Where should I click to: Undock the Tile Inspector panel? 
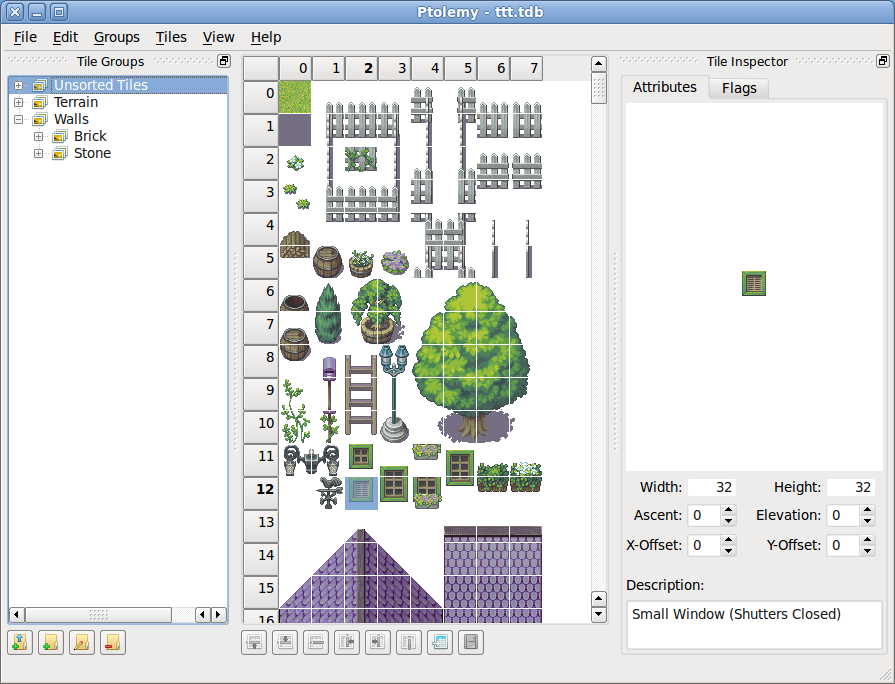click(x=882, y=61)
